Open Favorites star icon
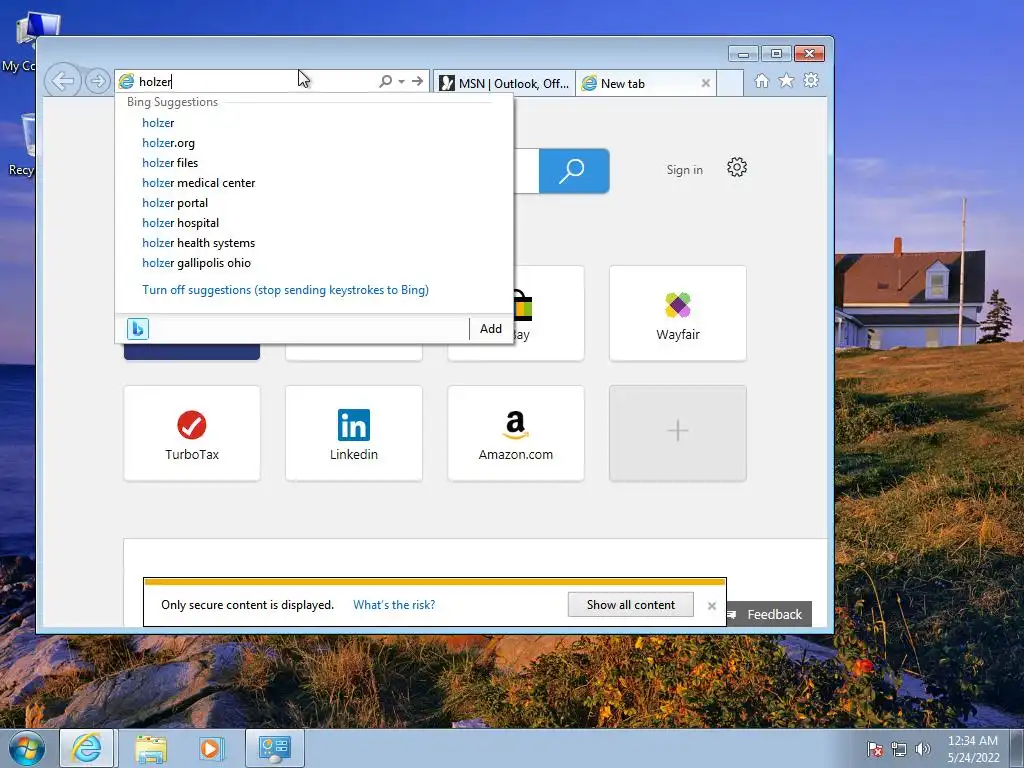 786,80
